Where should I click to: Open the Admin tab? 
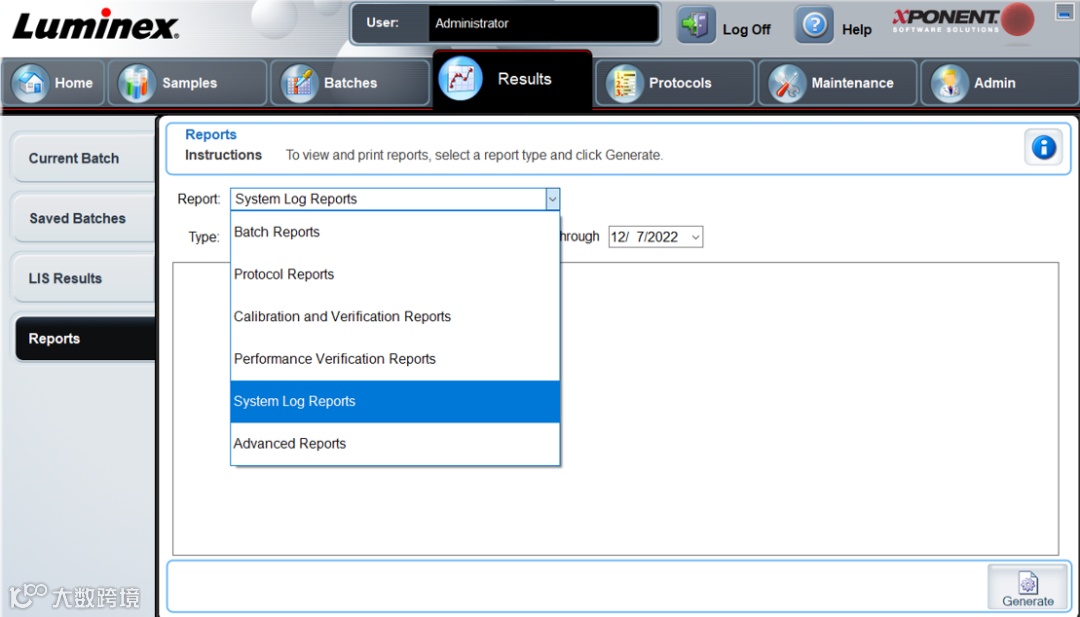click(1000, 83)
